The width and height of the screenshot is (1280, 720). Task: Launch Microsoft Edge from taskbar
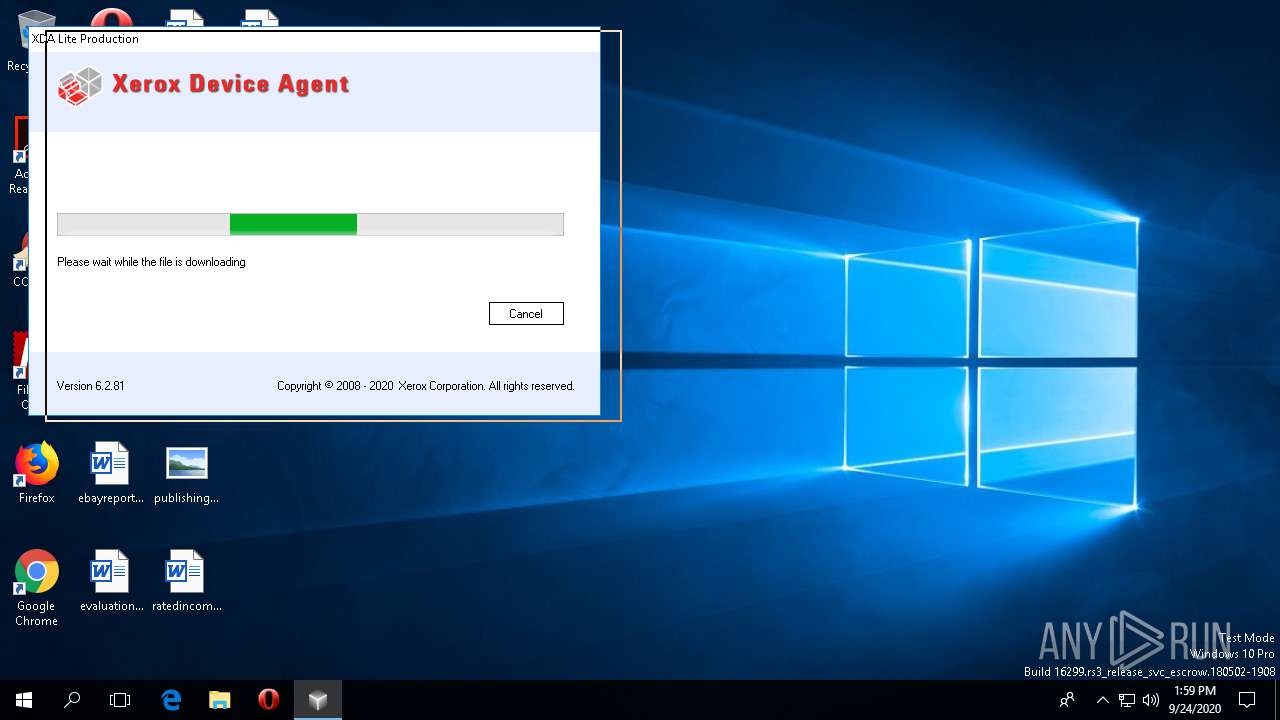coord(171,700)
